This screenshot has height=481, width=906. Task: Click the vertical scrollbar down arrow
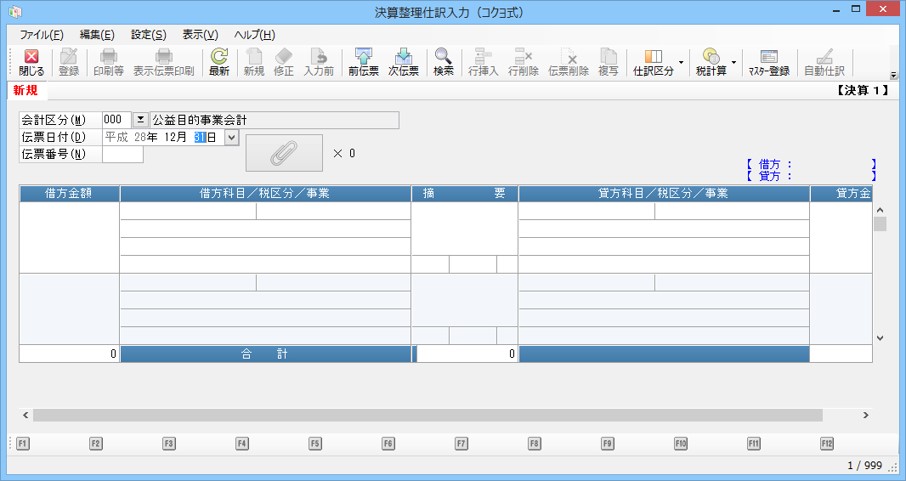pos(880,339)
